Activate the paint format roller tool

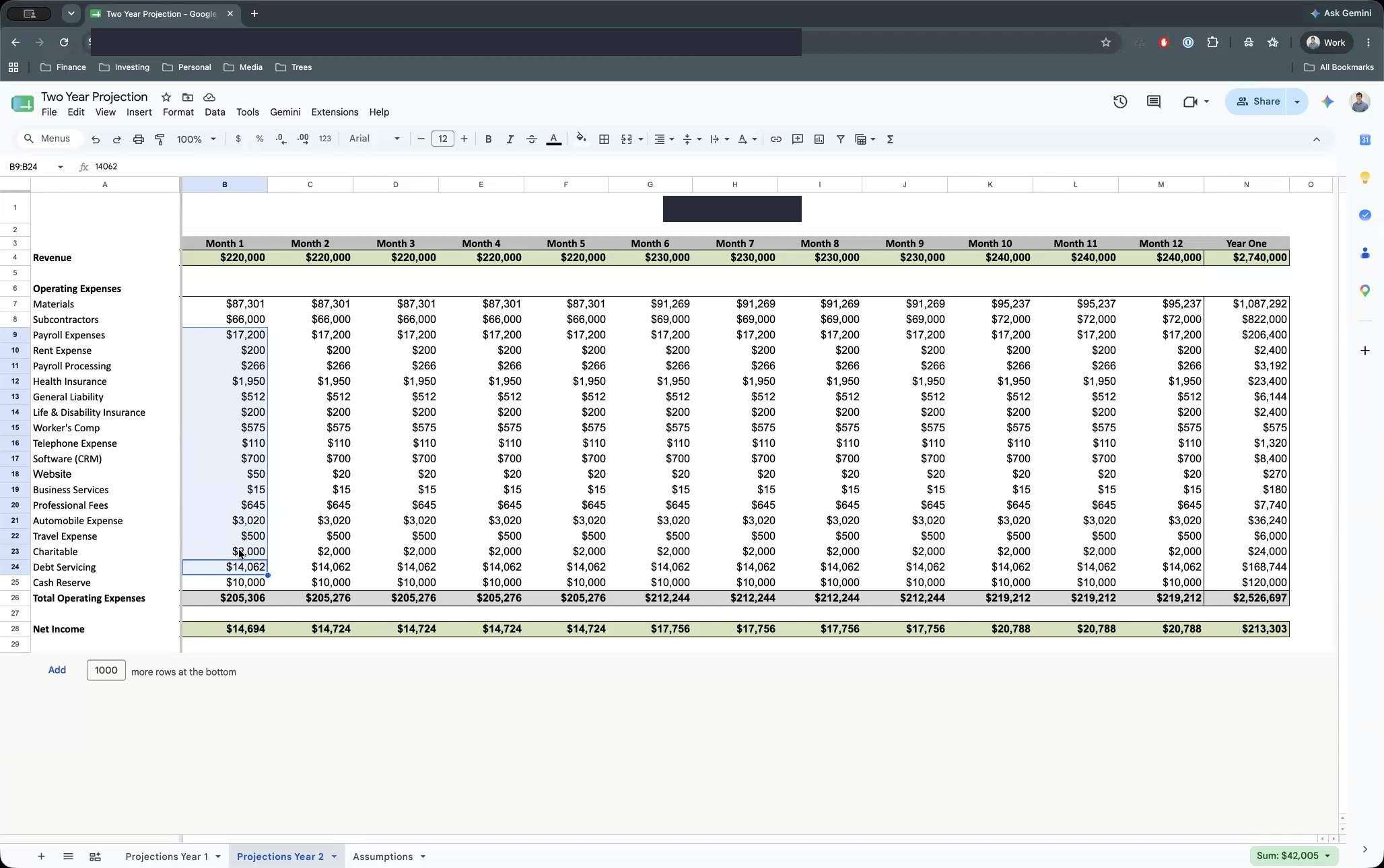(x=160, y=139)
